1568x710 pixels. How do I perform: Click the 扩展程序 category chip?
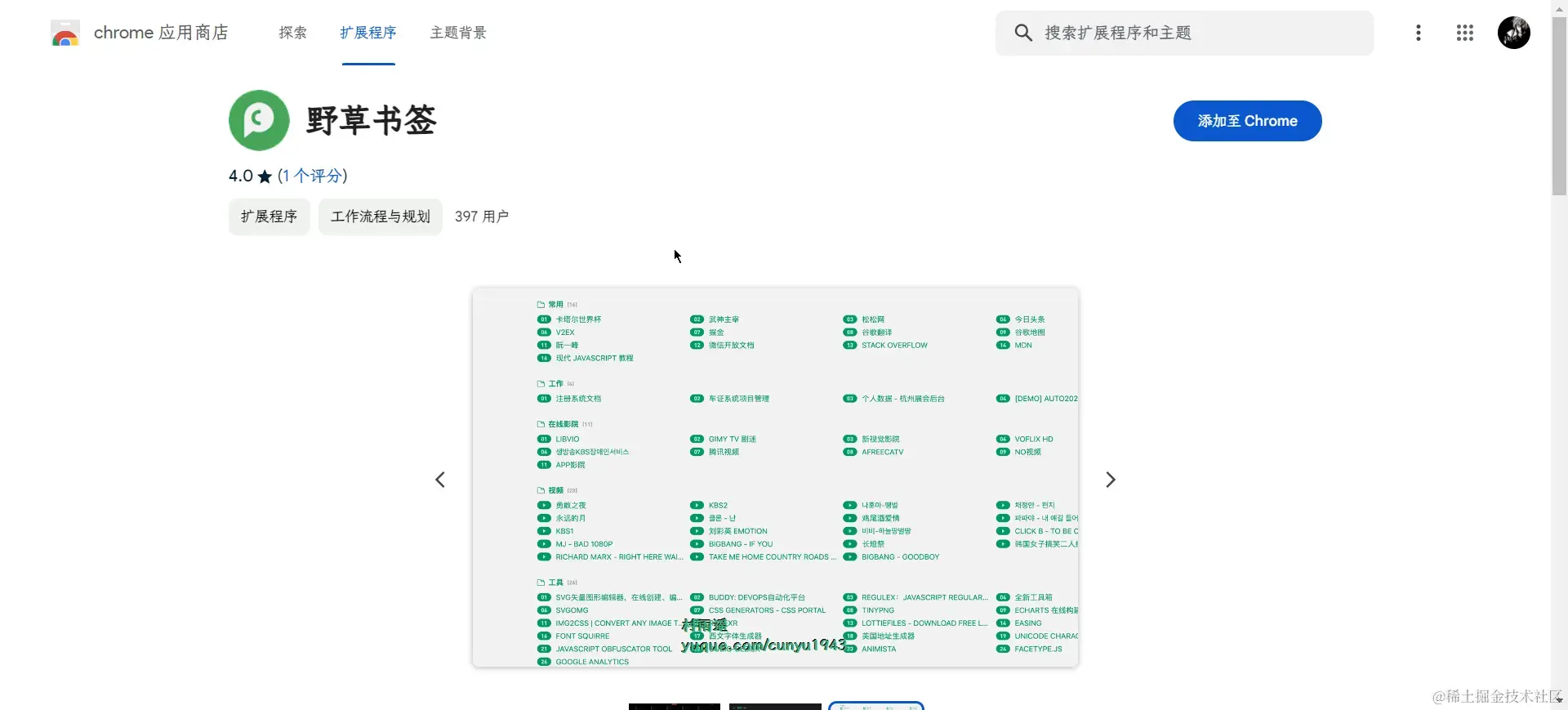(x=269, y=217)
